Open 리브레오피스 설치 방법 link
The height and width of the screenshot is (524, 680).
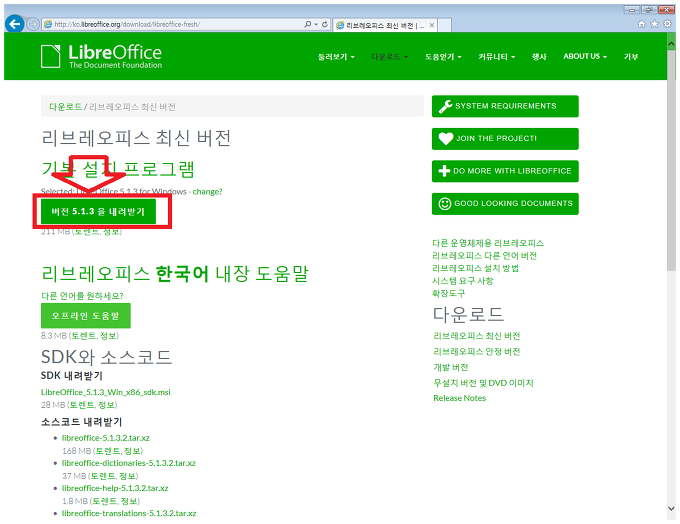(x=475, y=269)
